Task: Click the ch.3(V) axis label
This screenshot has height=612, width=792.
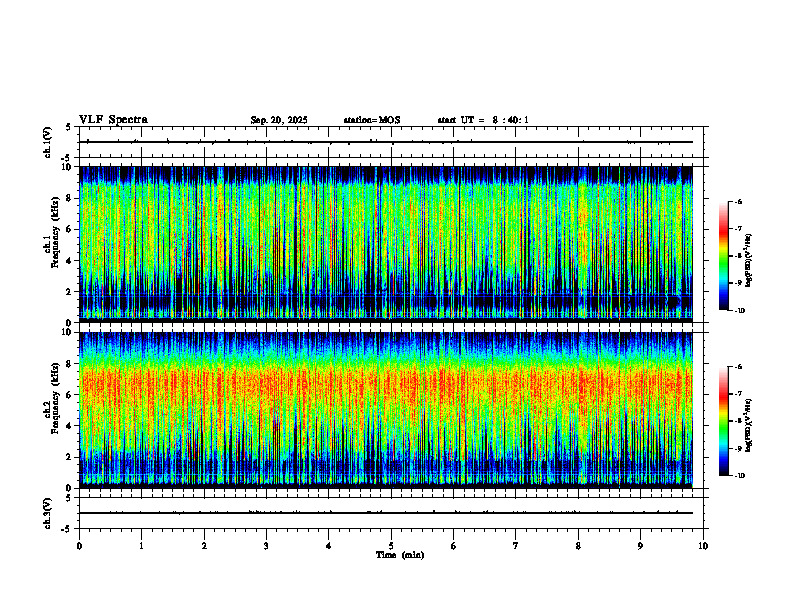Action: click(47, 514)
